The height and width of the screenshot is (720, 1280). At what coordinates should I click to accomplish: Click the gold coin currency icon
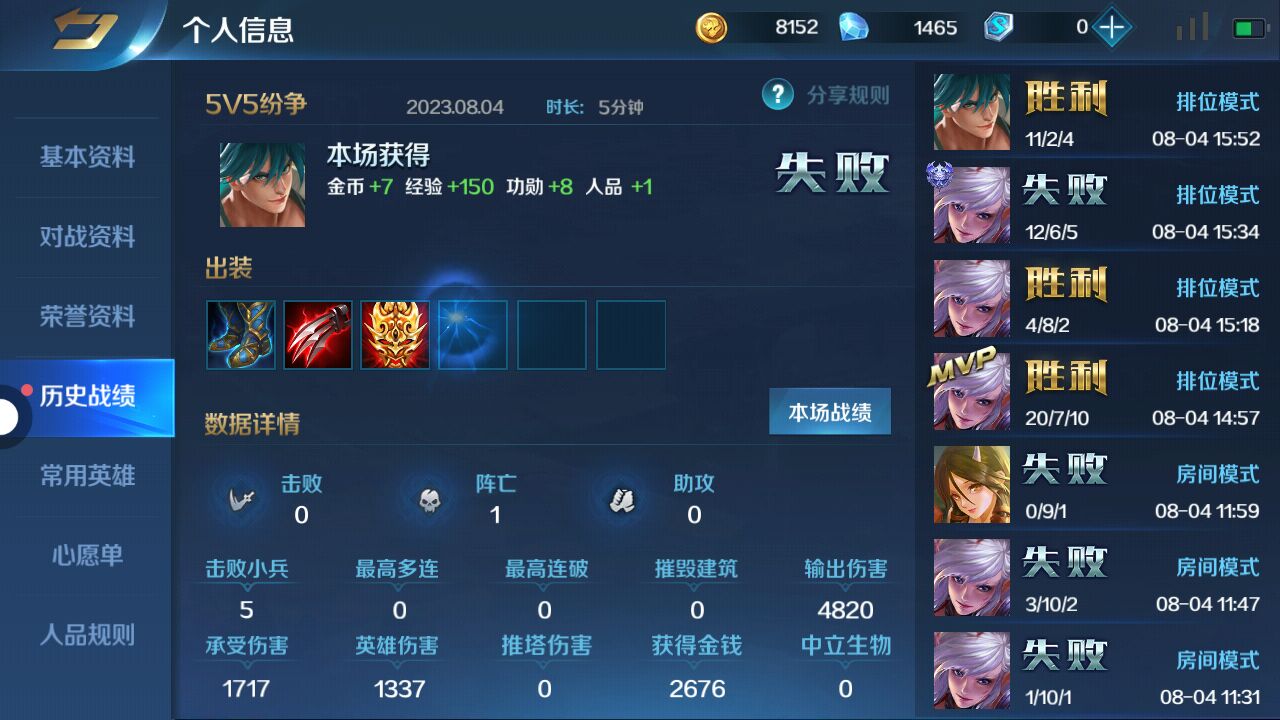(711, 27)
